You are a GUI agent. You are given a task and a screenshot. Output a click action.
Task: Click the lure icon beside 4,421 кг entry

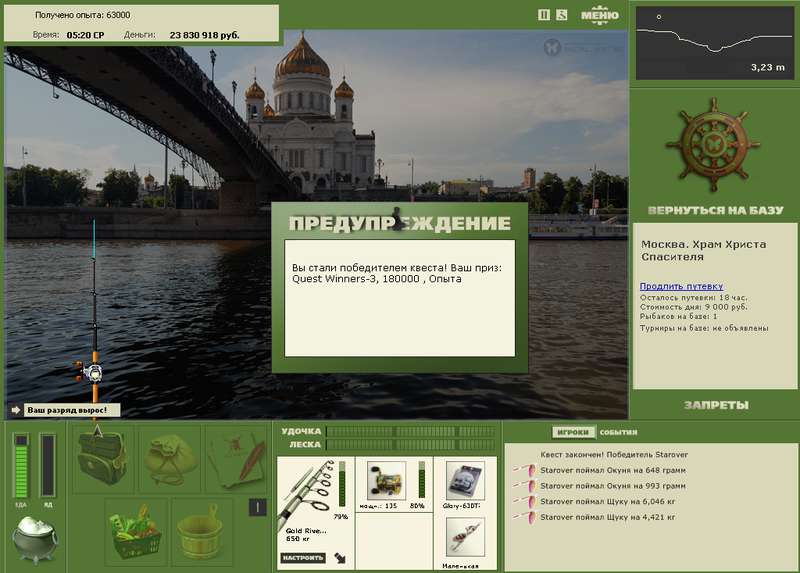[524, 517]
